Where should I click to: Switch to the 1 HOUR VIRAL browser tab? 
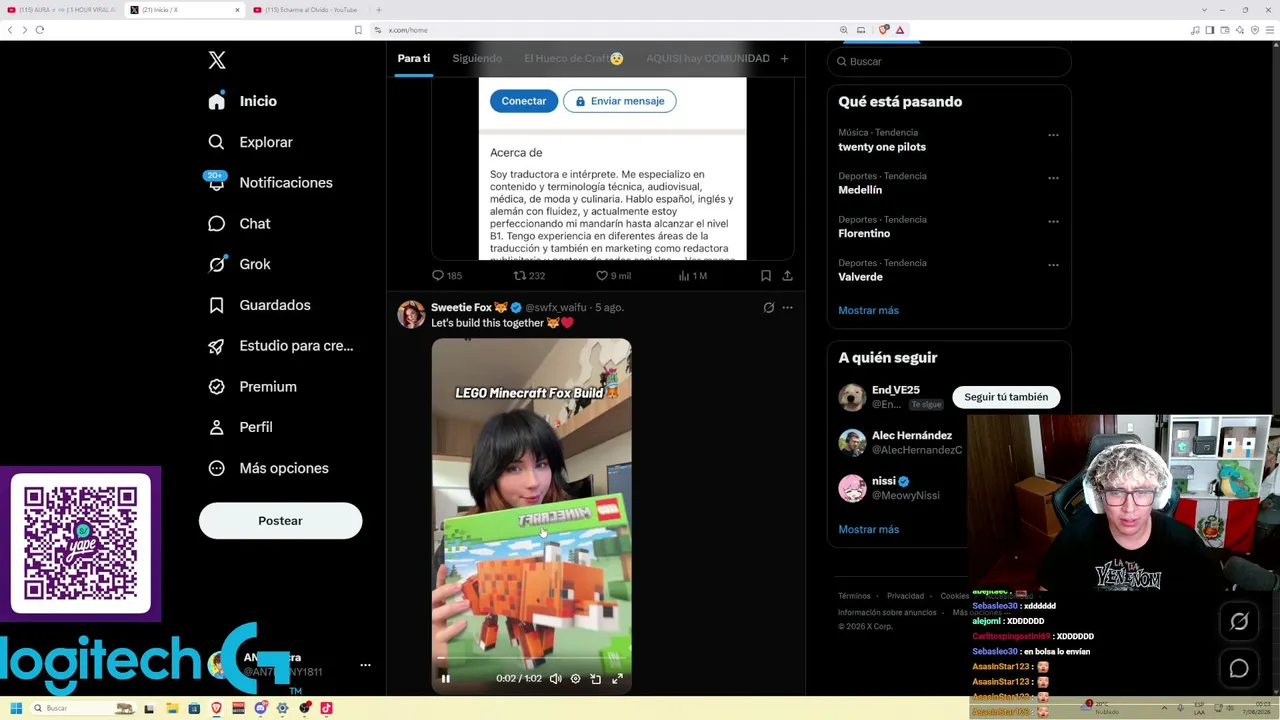click(x=60, y=10)
